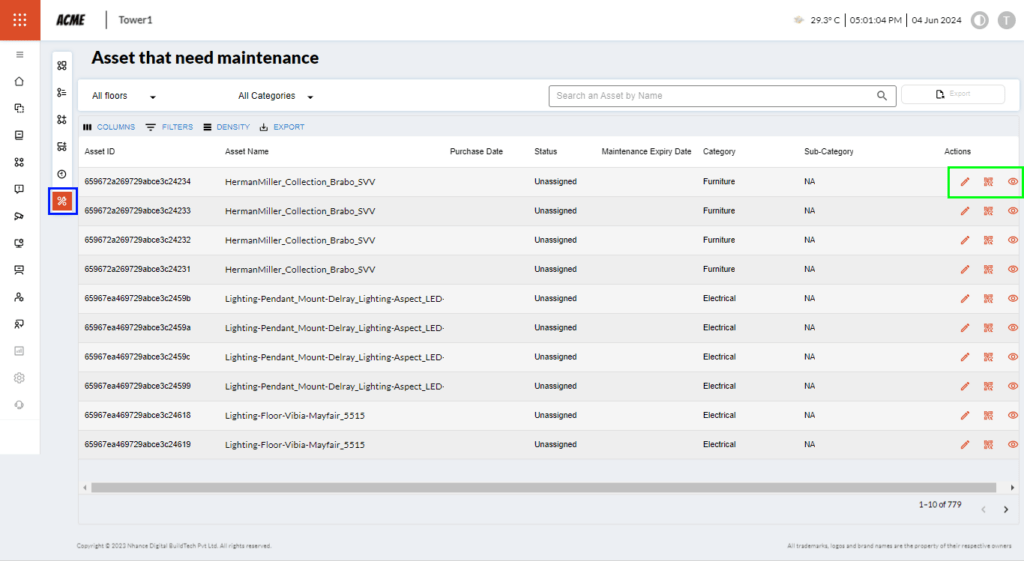Click the blue EXPORT button in grid toolbar
The width and height of the screenshot is (1024, 561).
(282, 127)
